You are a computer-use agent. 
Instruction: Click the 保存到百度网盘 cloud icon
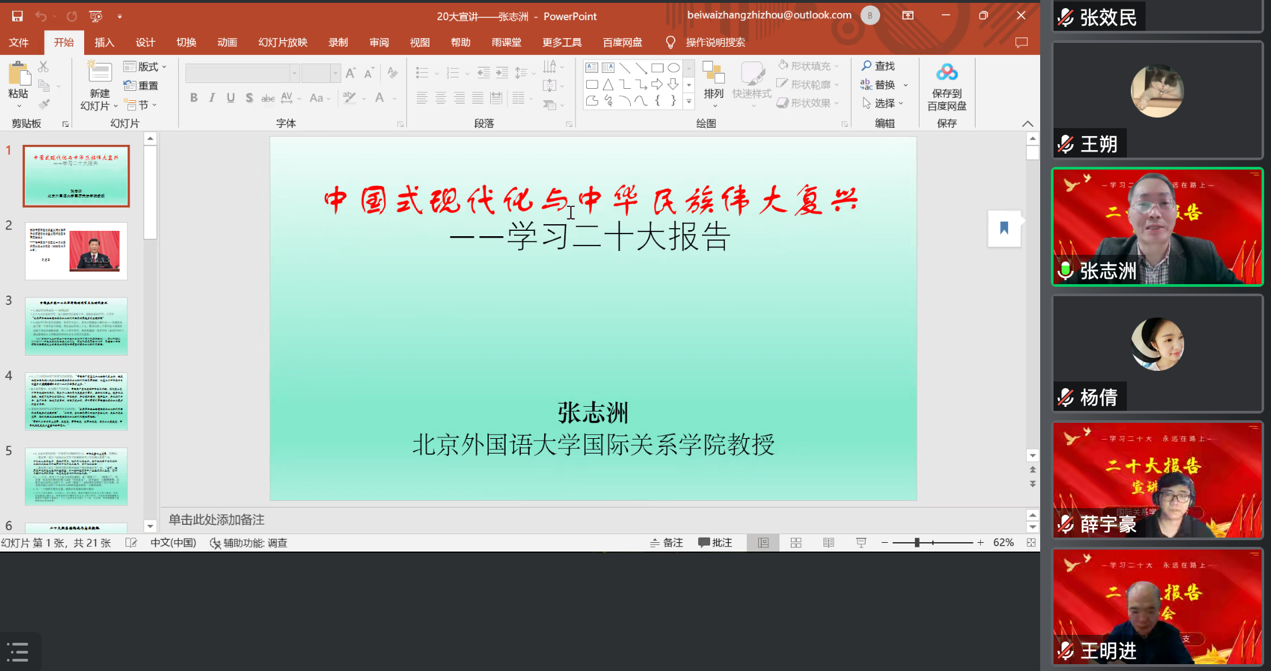pos(946,74)
